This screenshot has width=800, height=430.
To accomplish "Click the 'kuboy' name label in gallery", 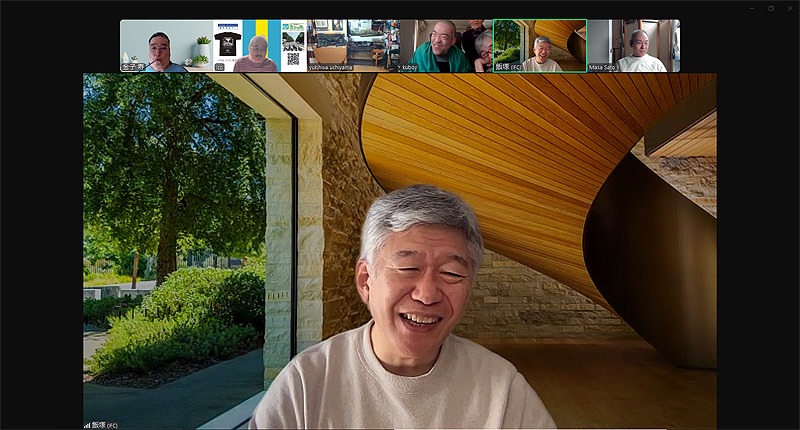I will point(411,67).
